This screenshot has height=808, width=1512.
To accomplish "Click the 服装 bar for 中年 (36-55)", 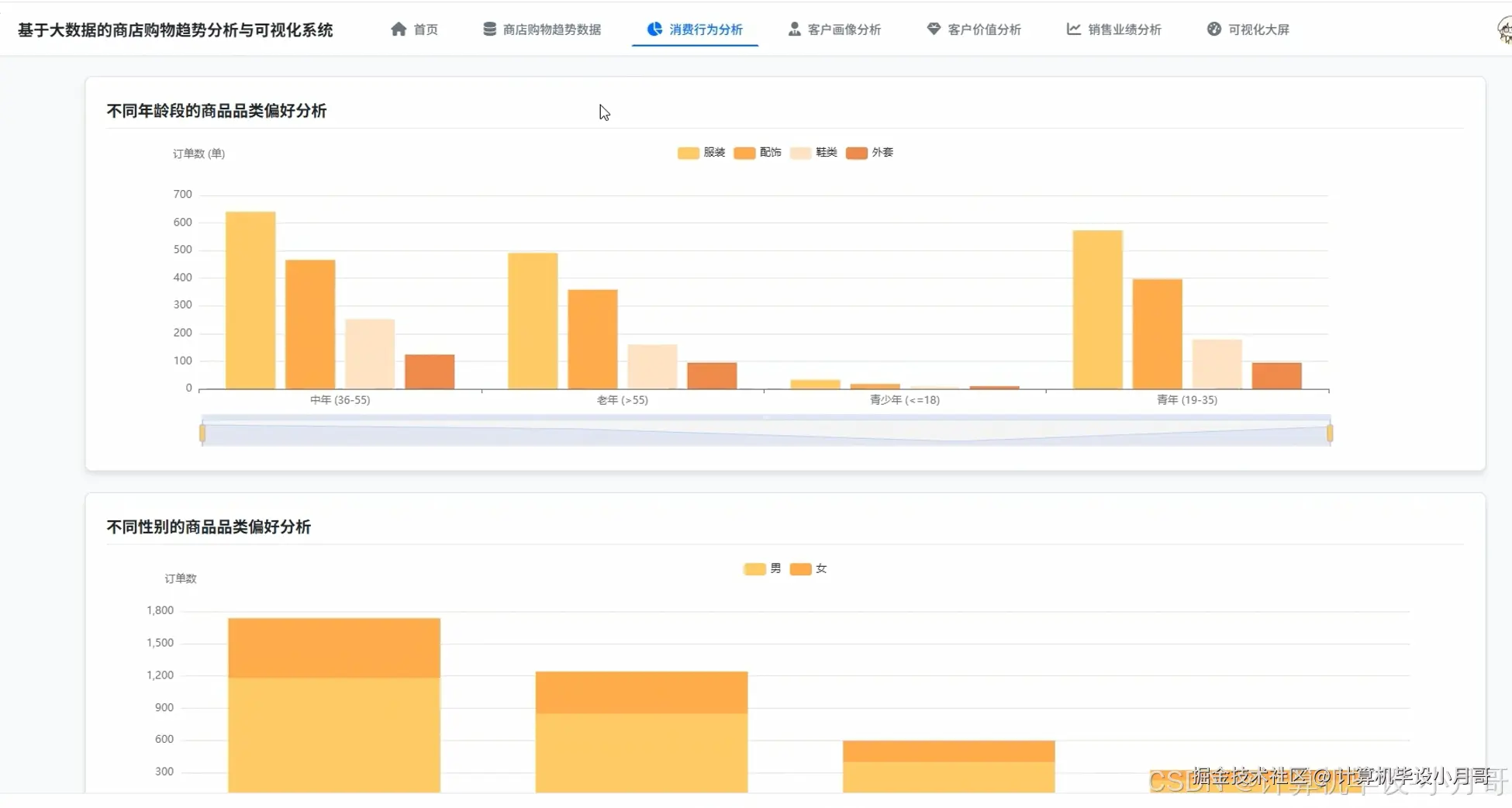I will 250,300.
